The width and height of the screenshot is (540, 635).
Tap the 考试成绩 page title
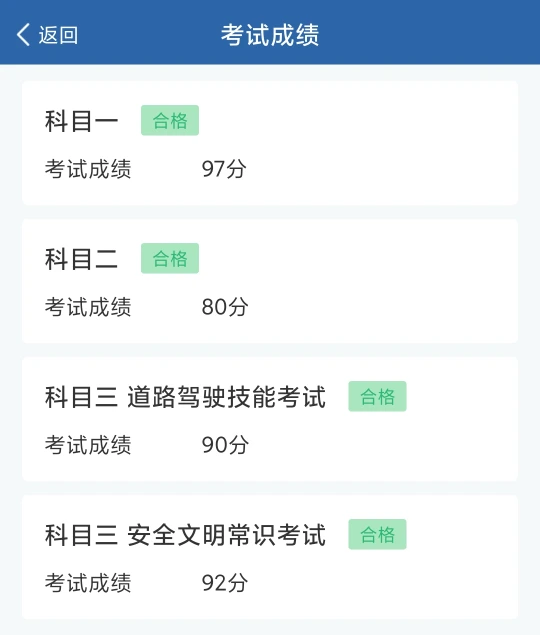270,35
